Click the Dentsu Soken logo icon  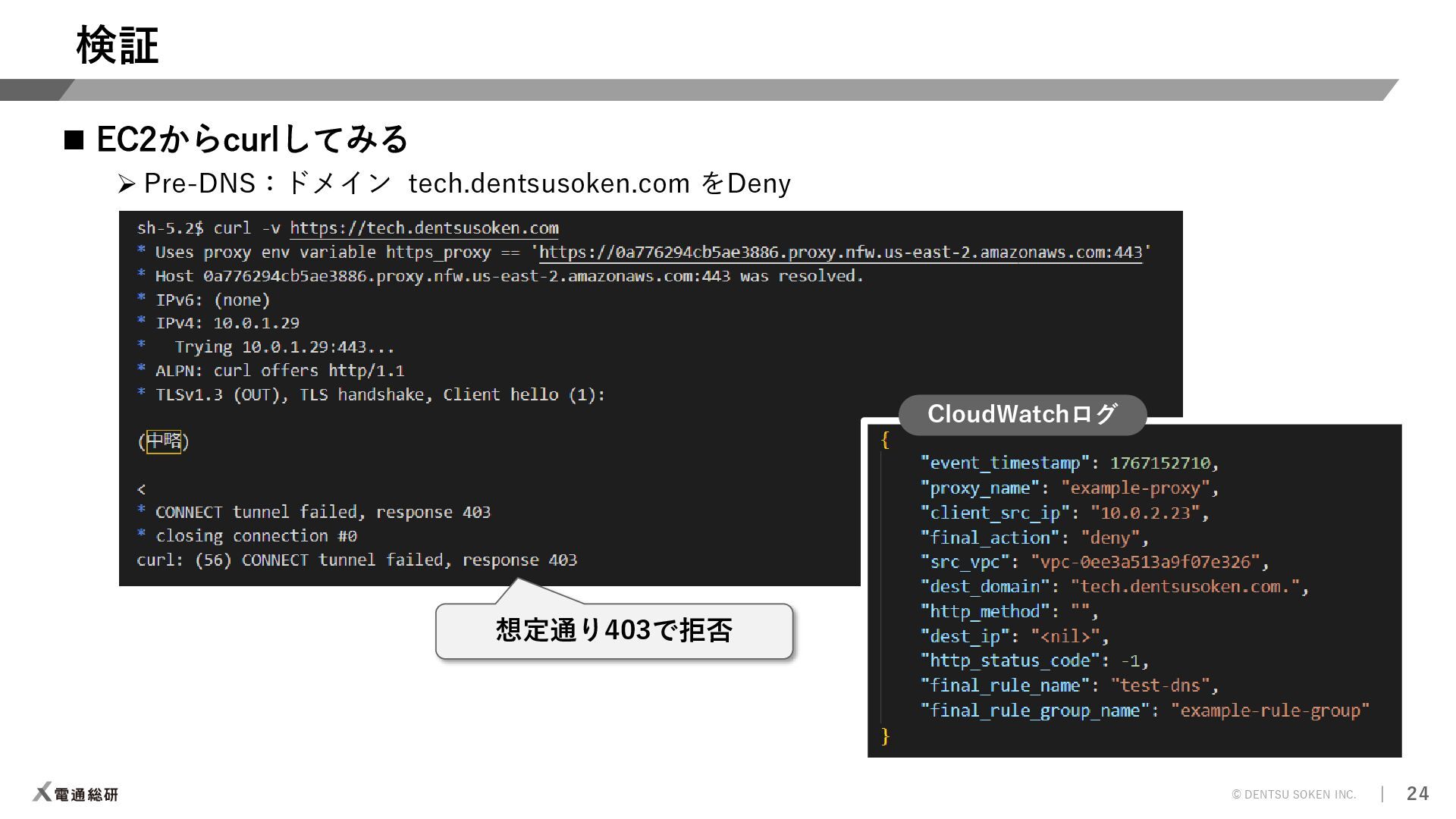42,792
